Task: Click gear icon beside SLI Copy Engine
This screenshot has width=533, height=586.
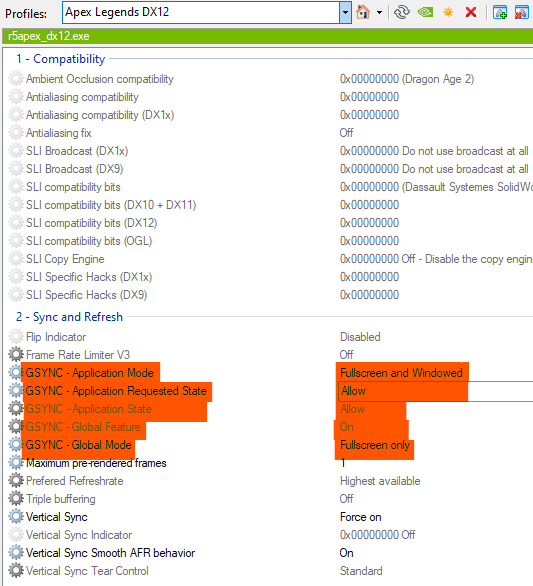Action: (16, 258)
